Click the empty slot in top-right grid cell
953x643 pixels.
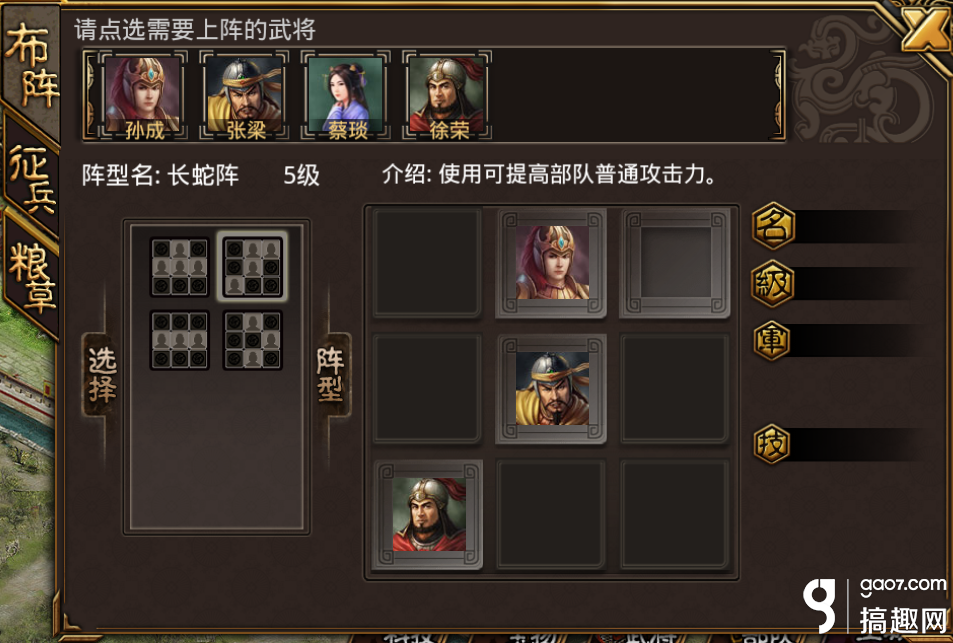pos(675,263)
